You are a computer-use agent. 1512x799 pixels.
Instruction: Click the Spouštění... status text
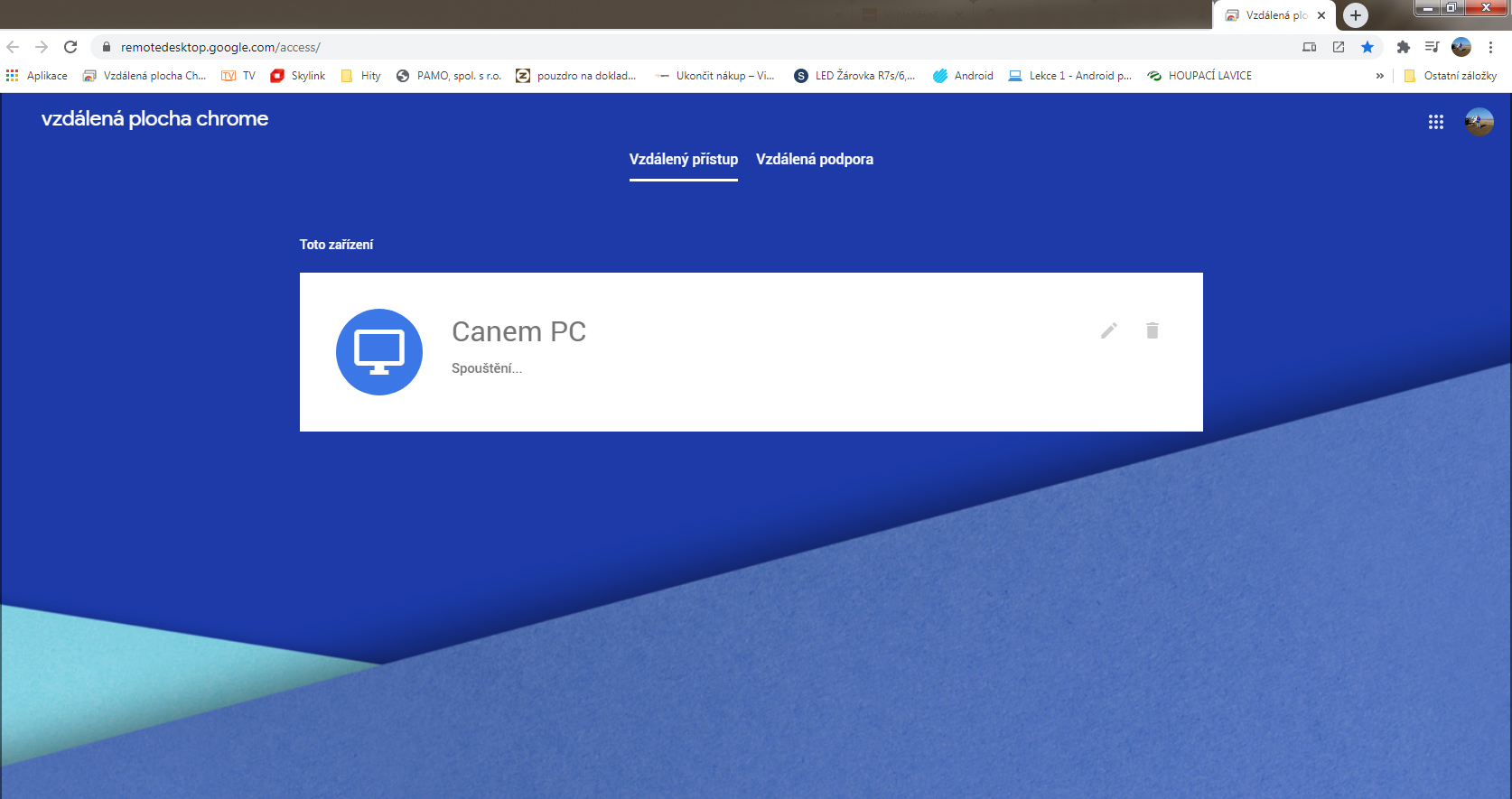pos(487,368)
